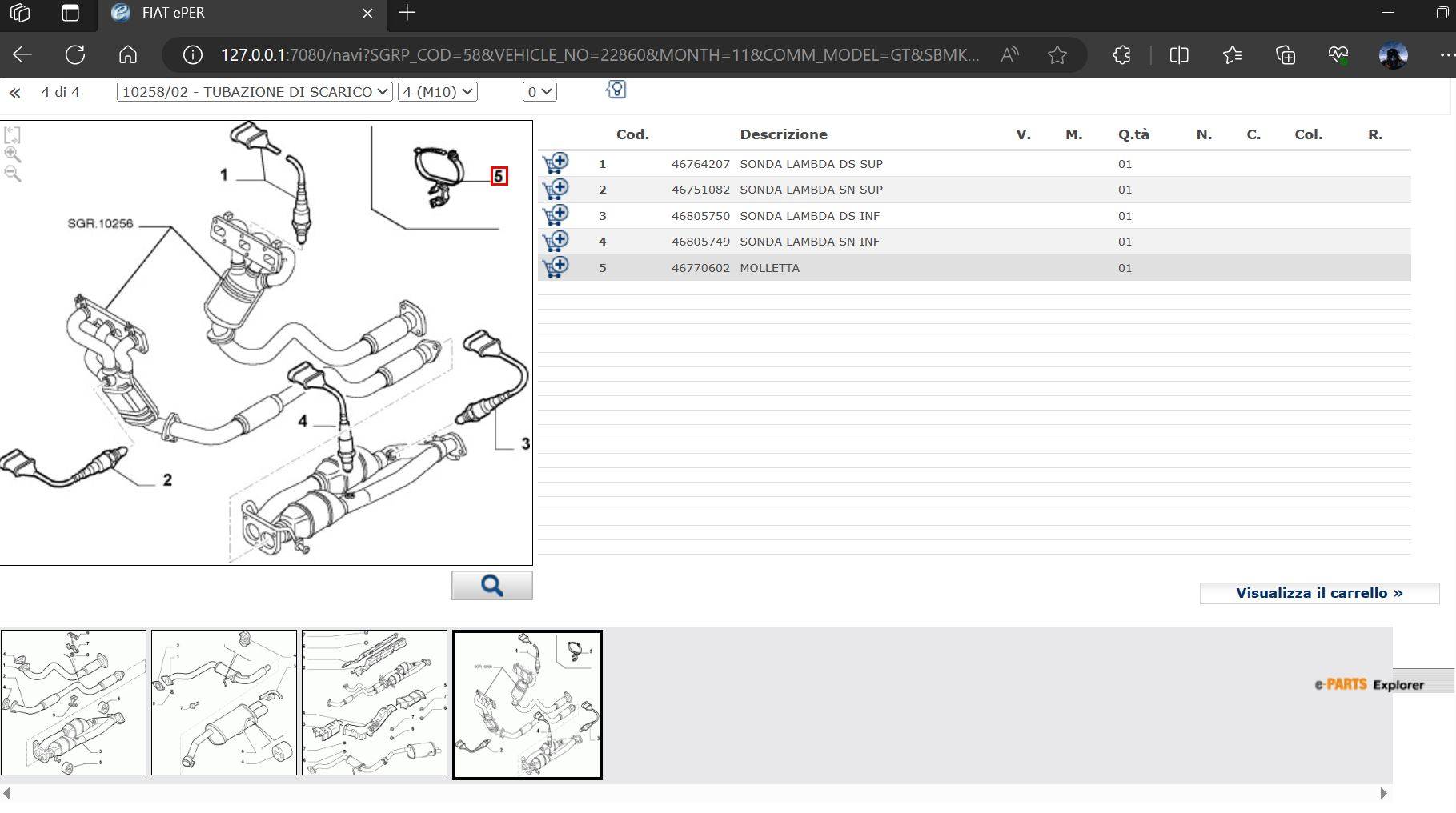Click the MOLLETTA description text
This screenshot has width=1456, height=813.
click(769, 268)
